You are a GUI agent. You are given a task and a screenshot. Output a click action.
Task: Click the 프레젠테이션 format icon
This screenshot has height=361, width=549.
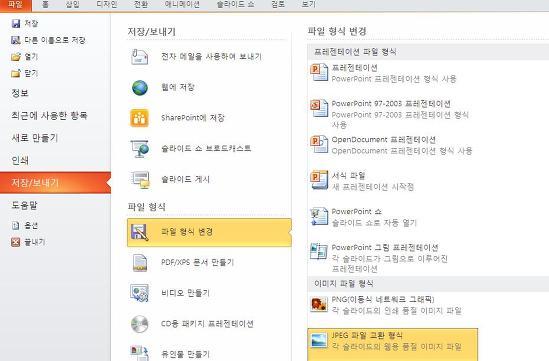point(319,72)
